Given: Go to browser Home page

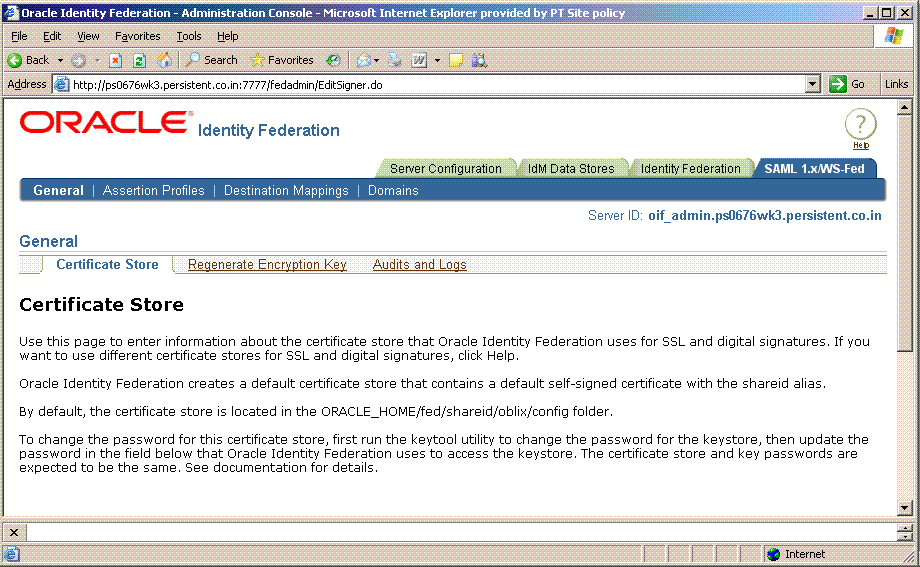Looking at the screenshot, I should [x=164, y=60].
